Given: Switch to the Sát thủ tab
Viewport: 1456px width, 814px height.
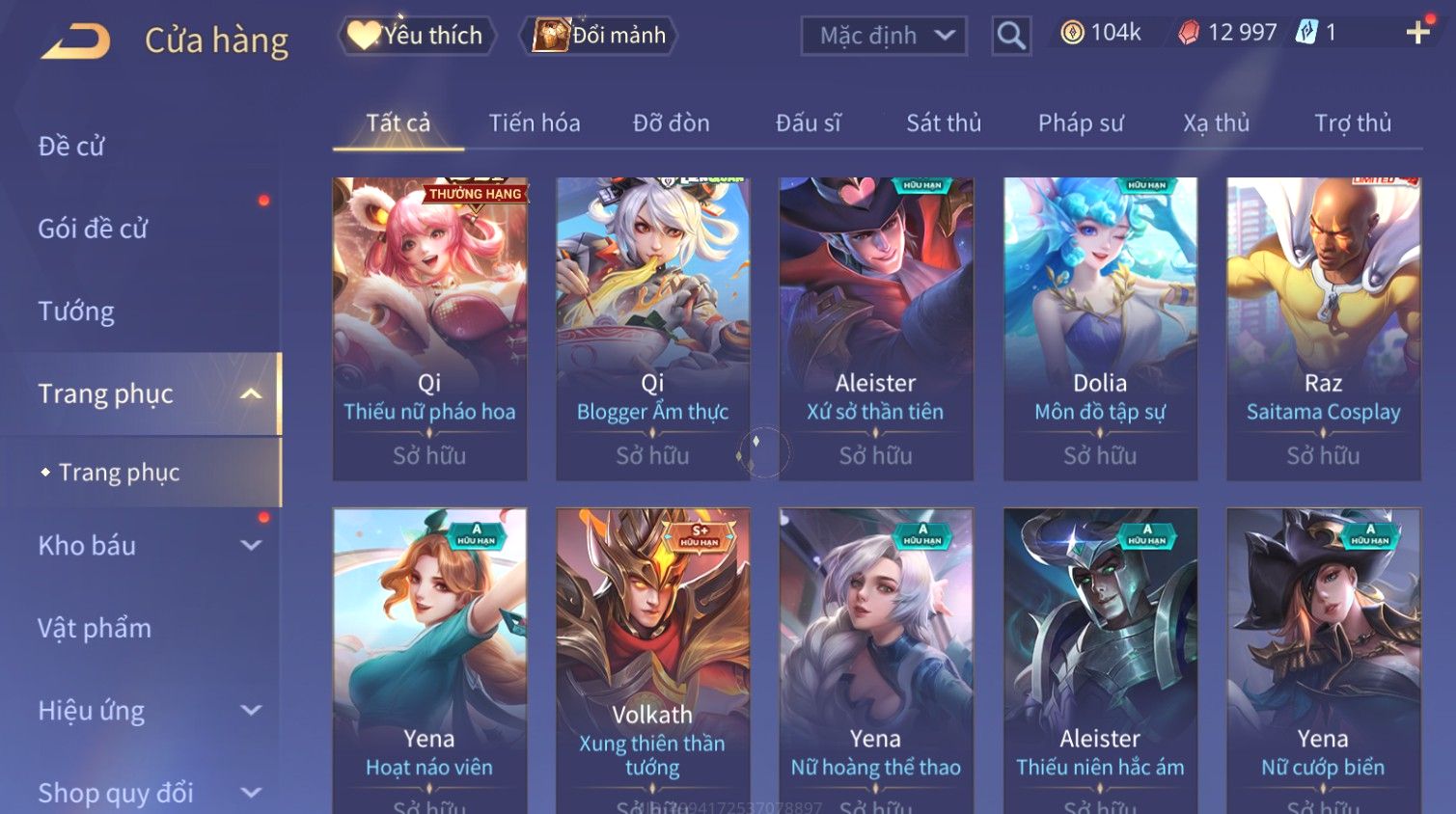Looking at the screenshot, I should coord(944,122).
